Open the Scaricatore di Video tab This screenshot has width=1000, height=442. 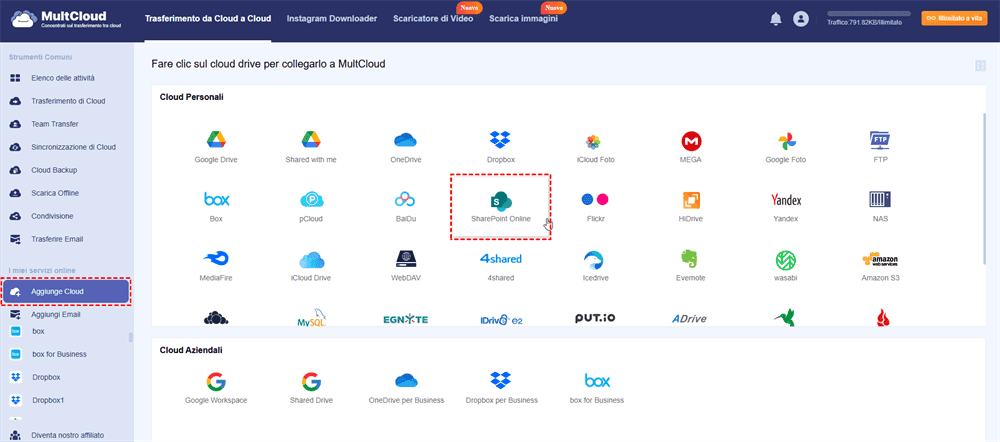[433, 19]
